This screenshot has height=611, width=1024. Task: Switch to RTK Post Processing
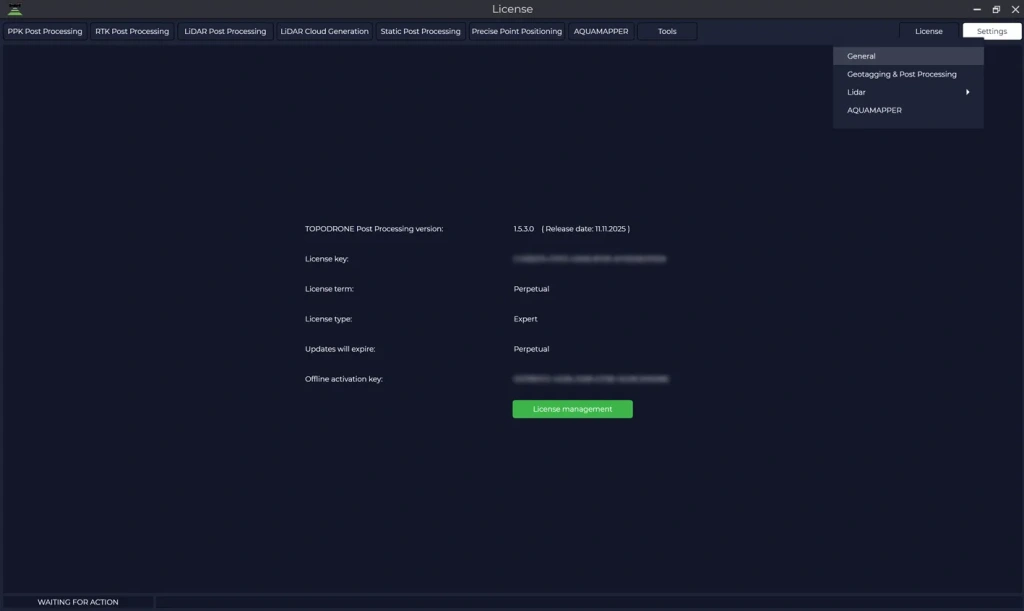pyautogui.click(x=131, y=31)
